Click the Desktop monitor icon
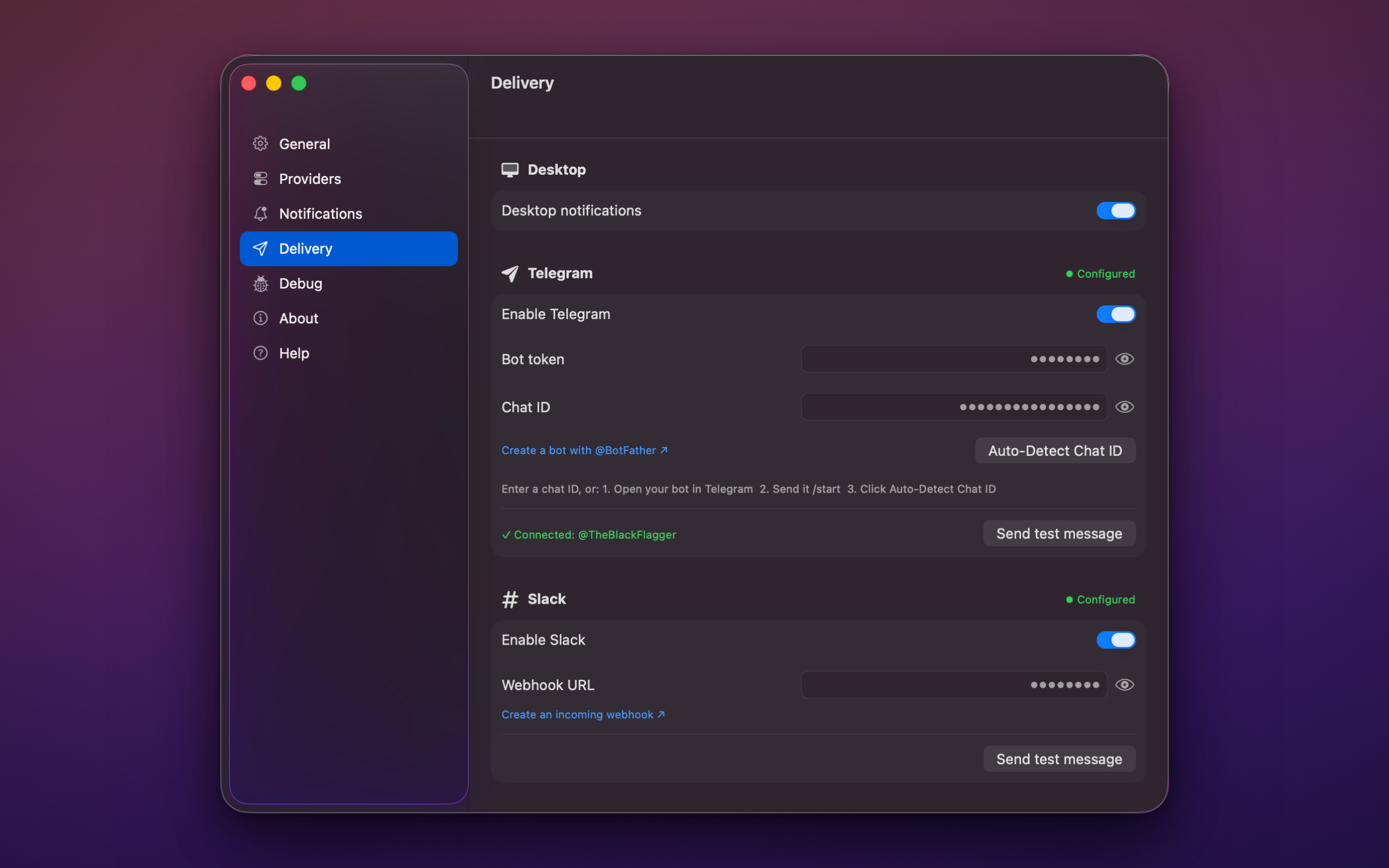 point(509,170)
